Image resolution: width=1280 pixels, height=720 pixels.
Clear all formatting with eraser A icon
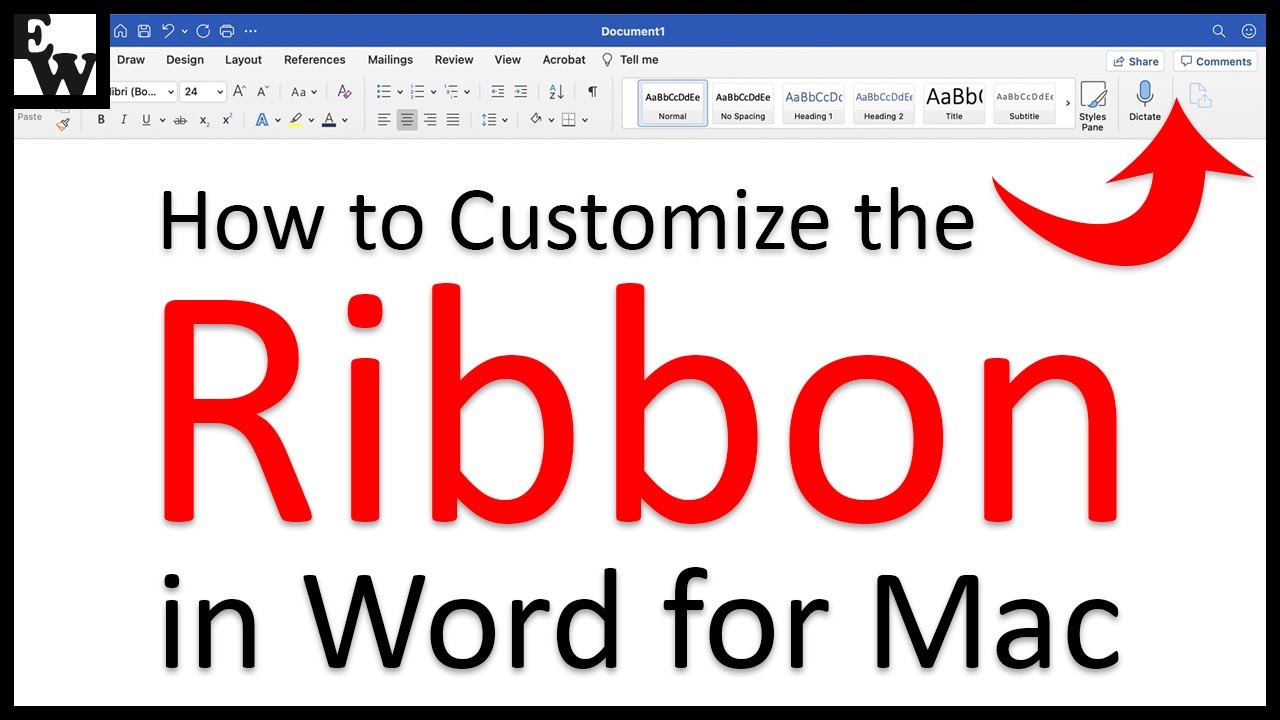pos(344,91)
